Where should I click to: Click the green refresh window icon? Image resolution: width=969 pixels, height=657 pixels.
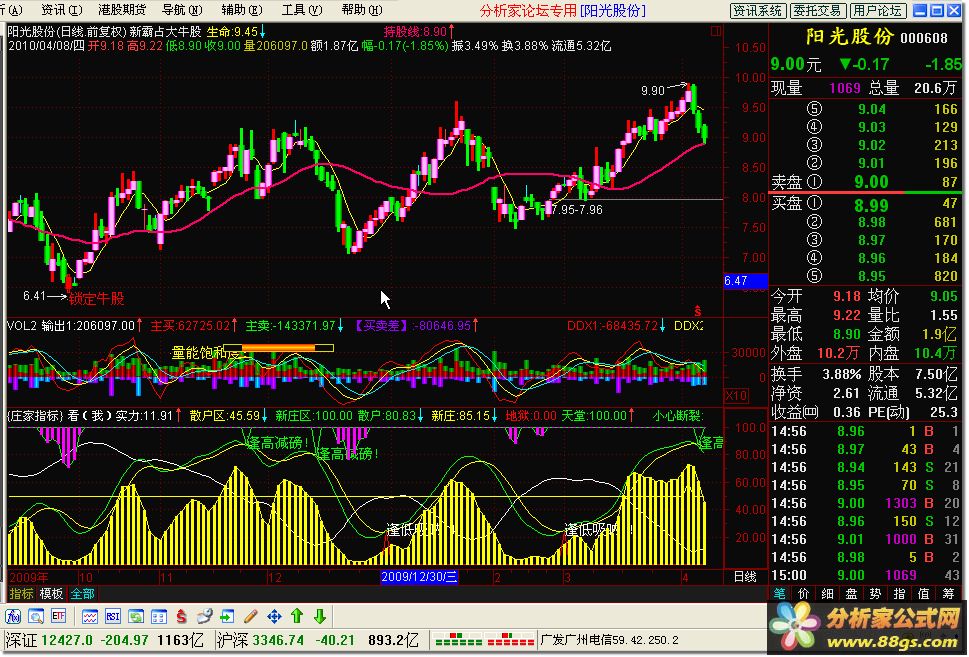click(x=136, y=616)
